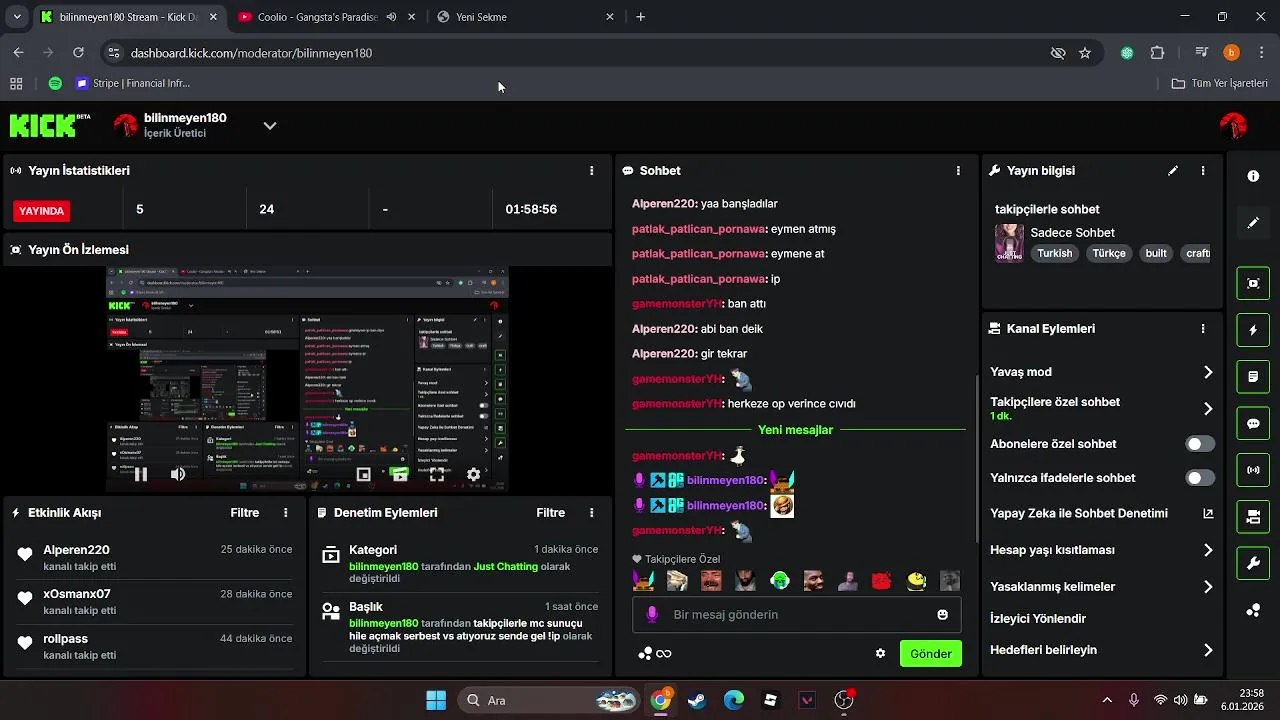The width and height of the screenshot is (1280, 720).
Task: Click the Türkçe tag chip
Action: point(1109,254)
